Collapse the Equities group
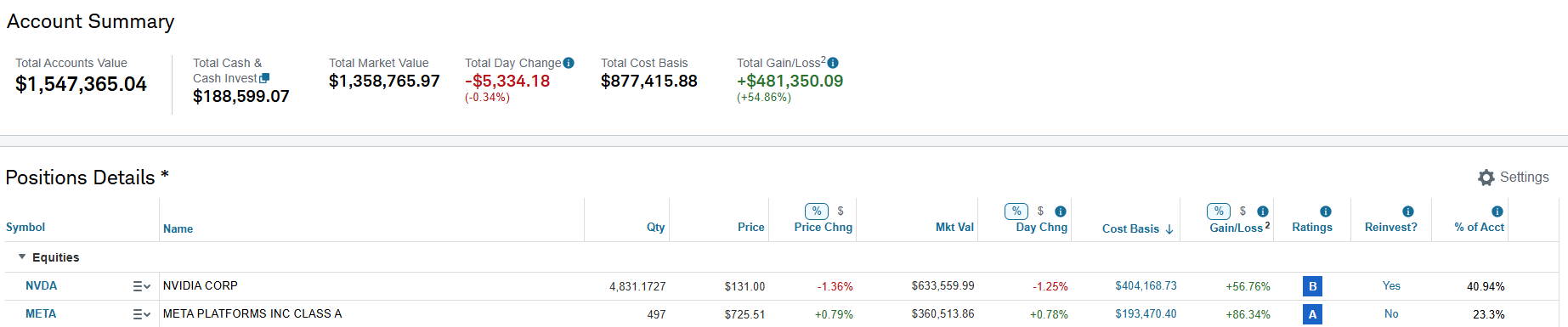 pyautogui.click(x=22, y=257)
